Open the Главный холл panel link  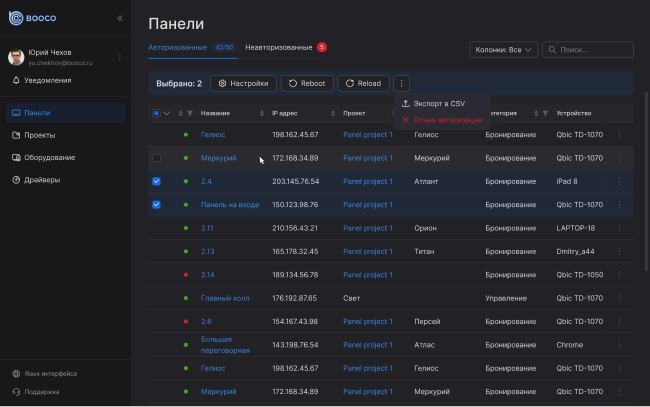pyautogui.click(x=225, y=298)
